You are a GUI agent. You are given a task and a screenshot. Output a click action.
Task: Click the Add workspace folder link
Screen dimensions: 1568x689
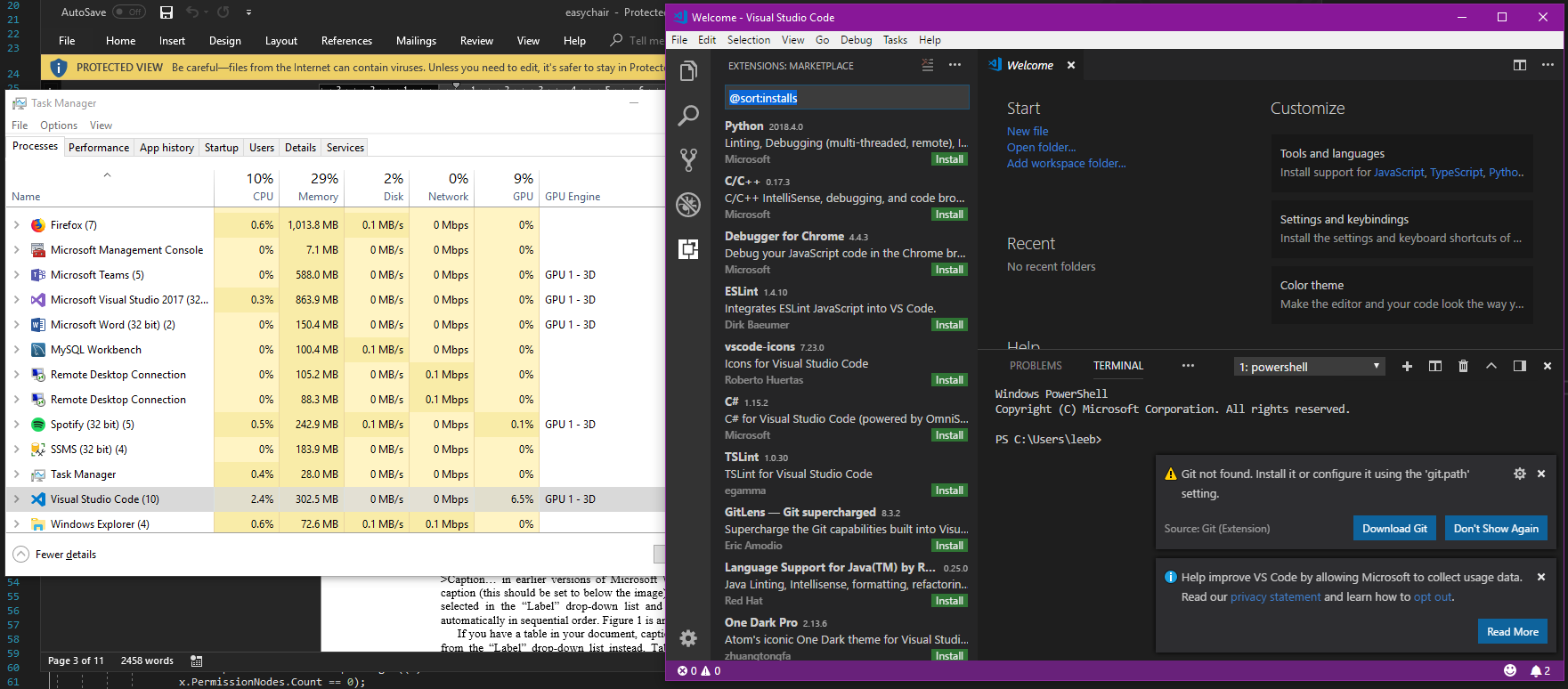coord(1066,163)
